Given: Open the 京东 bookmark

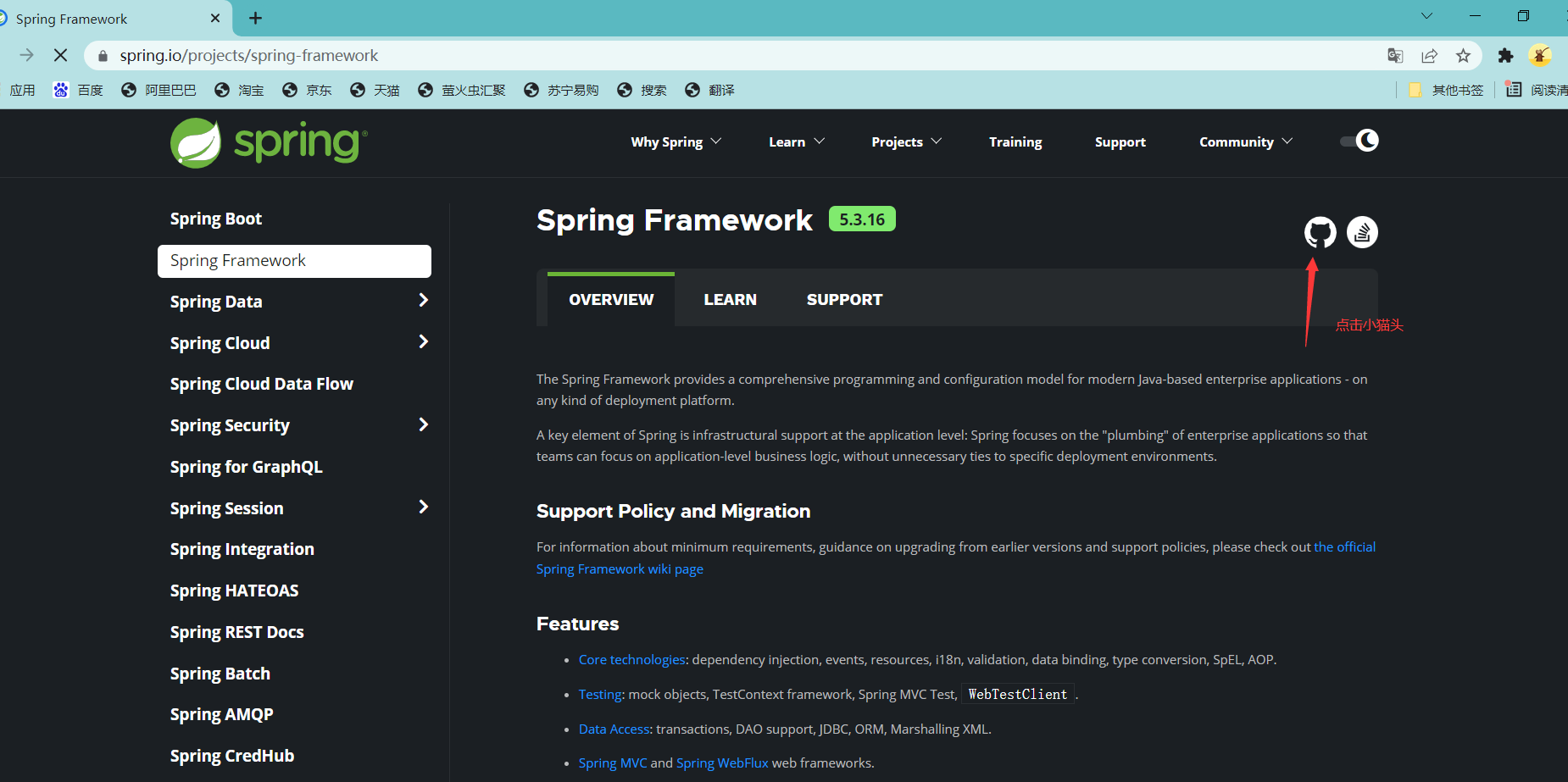Looking at the screenshot, I should 307,90.
